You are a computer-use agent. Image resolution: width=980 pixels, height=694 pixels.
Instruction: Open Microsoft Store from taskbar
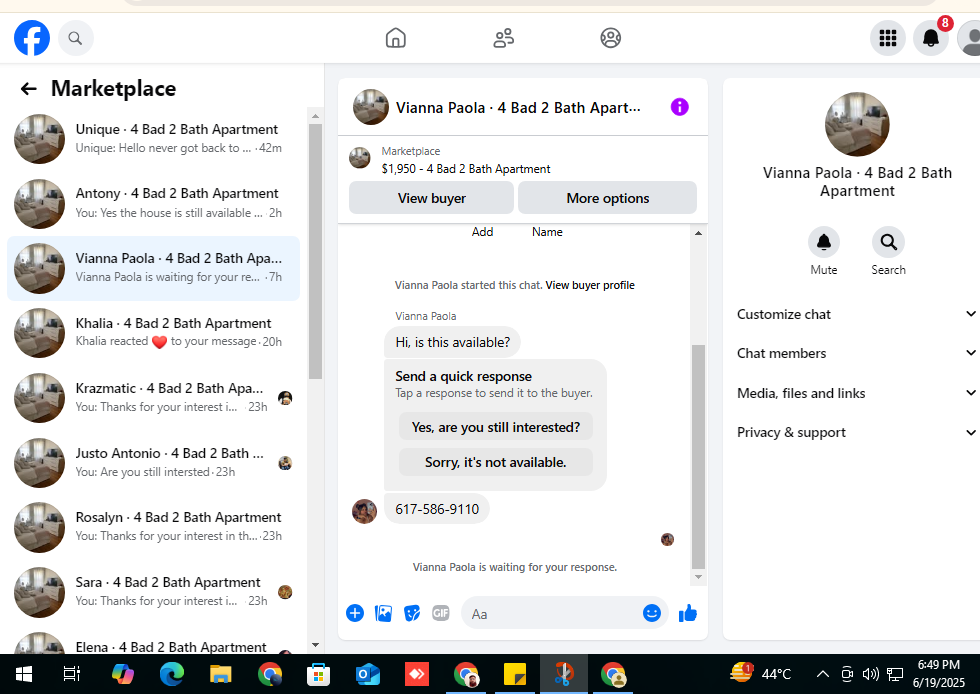point(318,674)
